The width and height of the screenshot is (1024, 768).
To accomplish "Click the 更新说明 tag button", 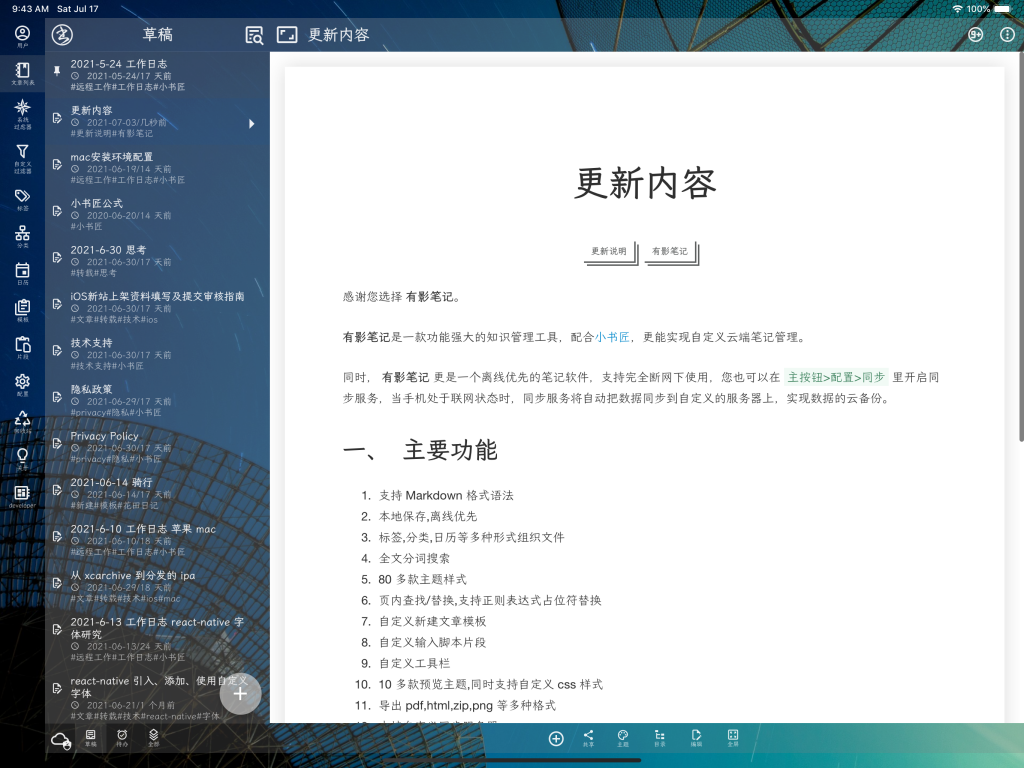I will (610, 251).
